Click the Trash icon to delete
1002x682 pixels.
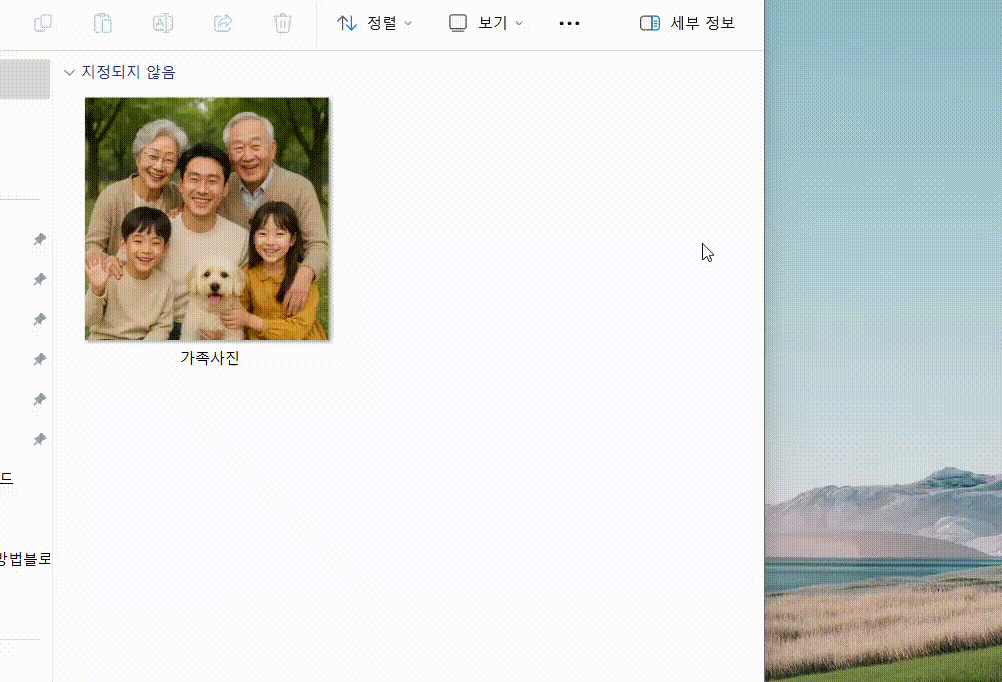283,23
